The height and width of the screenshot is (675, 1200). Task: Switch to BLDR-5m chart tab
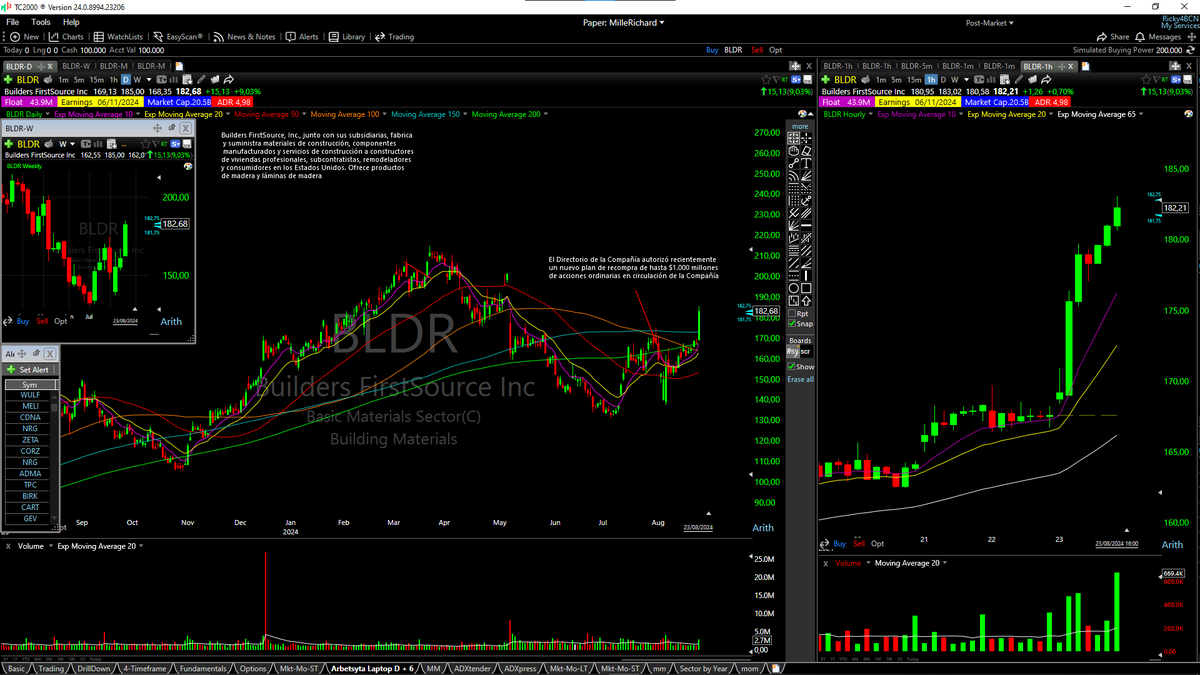click(x=918, y=66)
